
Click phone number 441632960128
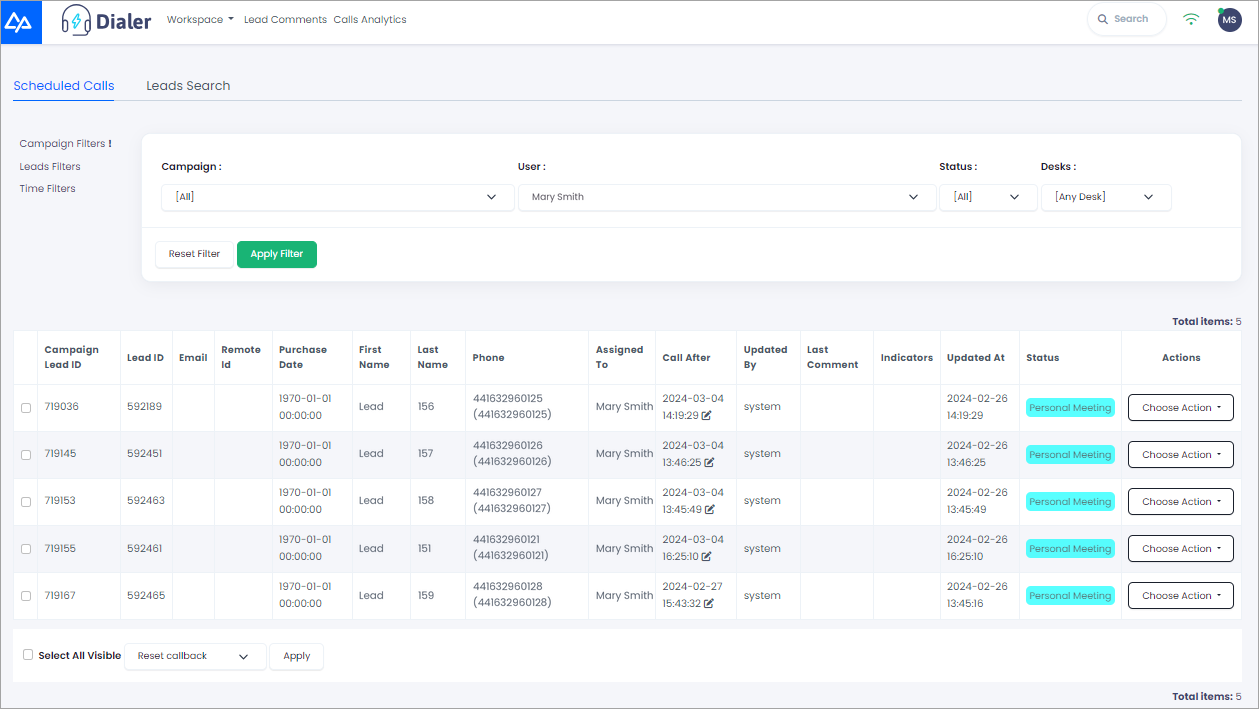pyautogui.click(x=508, y=587)
